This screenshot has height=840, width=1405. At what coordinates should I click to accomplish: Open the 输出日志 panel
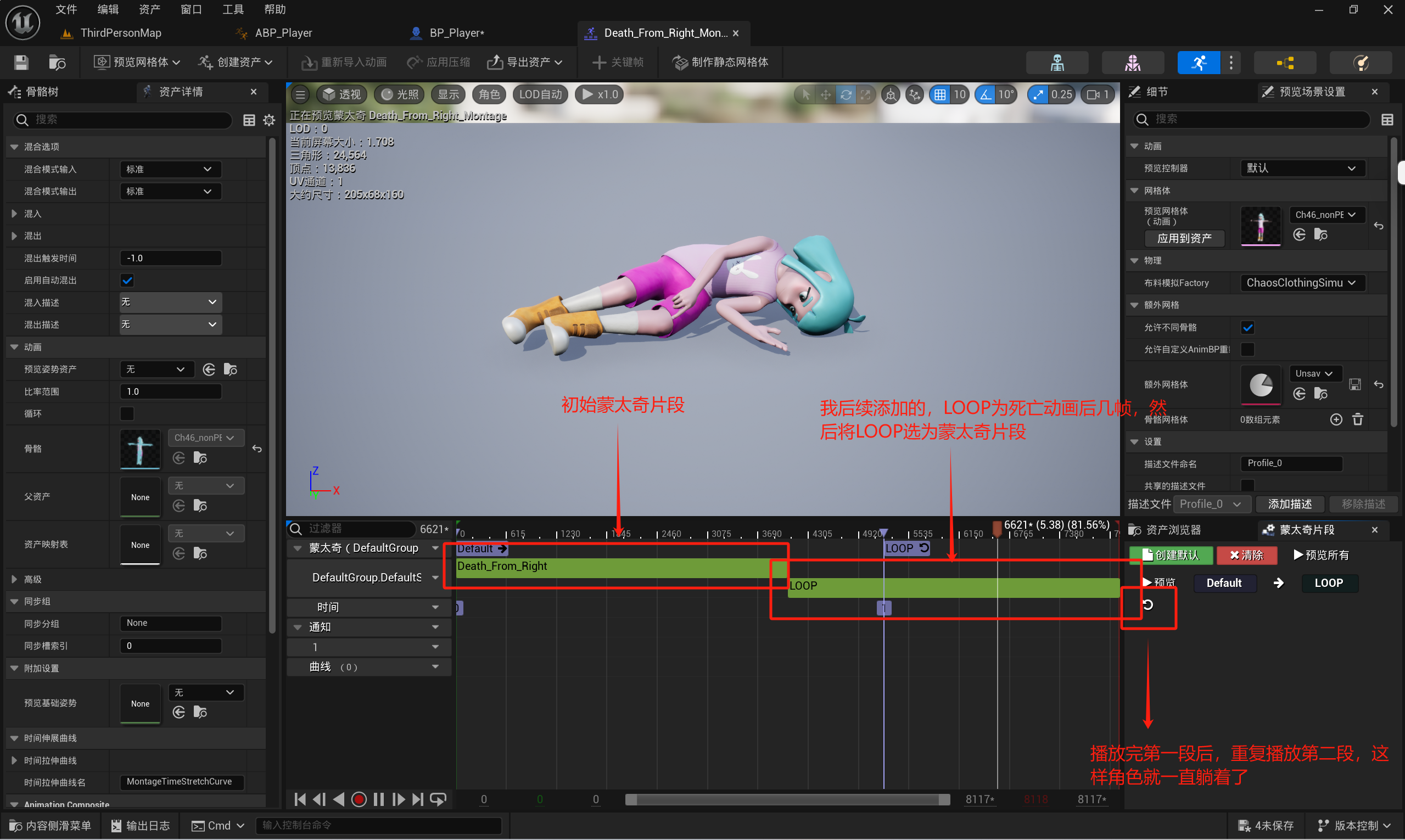(x=141, y=826)
